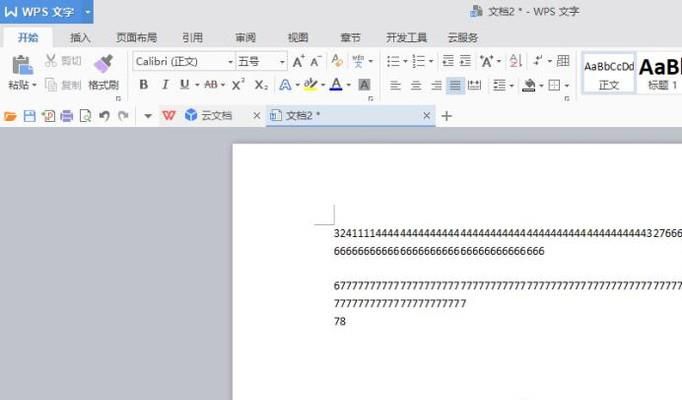
Task: Click the Paste clipboard icon
Action: pyautogui.click(x=22, y=65)
